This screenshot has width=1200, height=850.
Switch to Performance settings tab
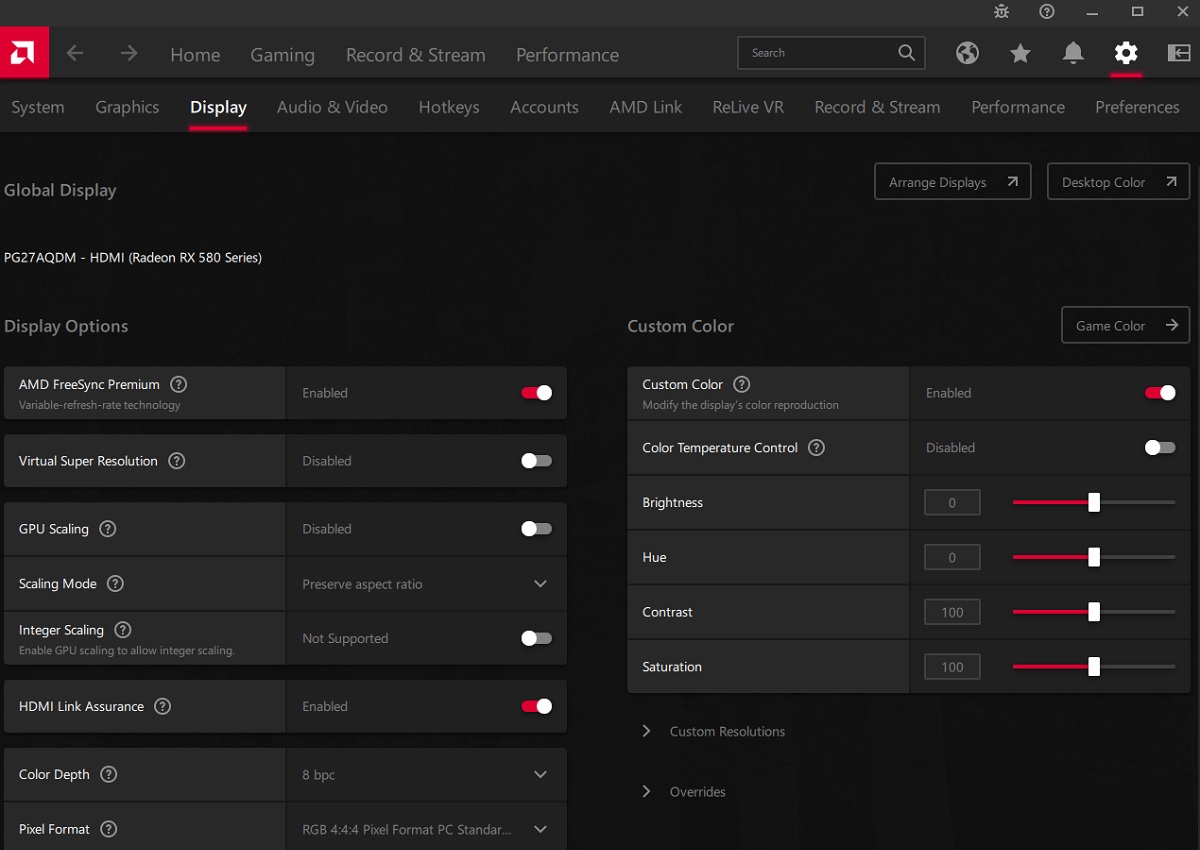1018,107
